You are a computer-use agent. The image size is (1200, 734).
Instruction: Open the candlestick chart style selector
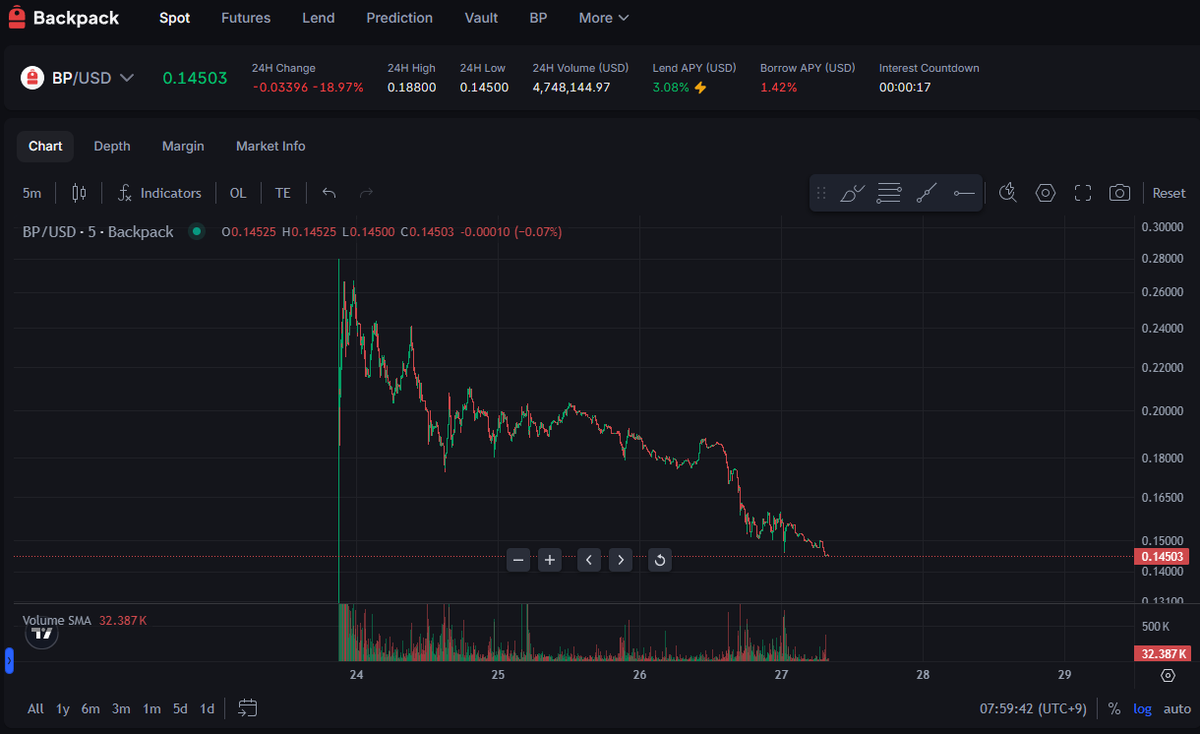click(79, 193)
